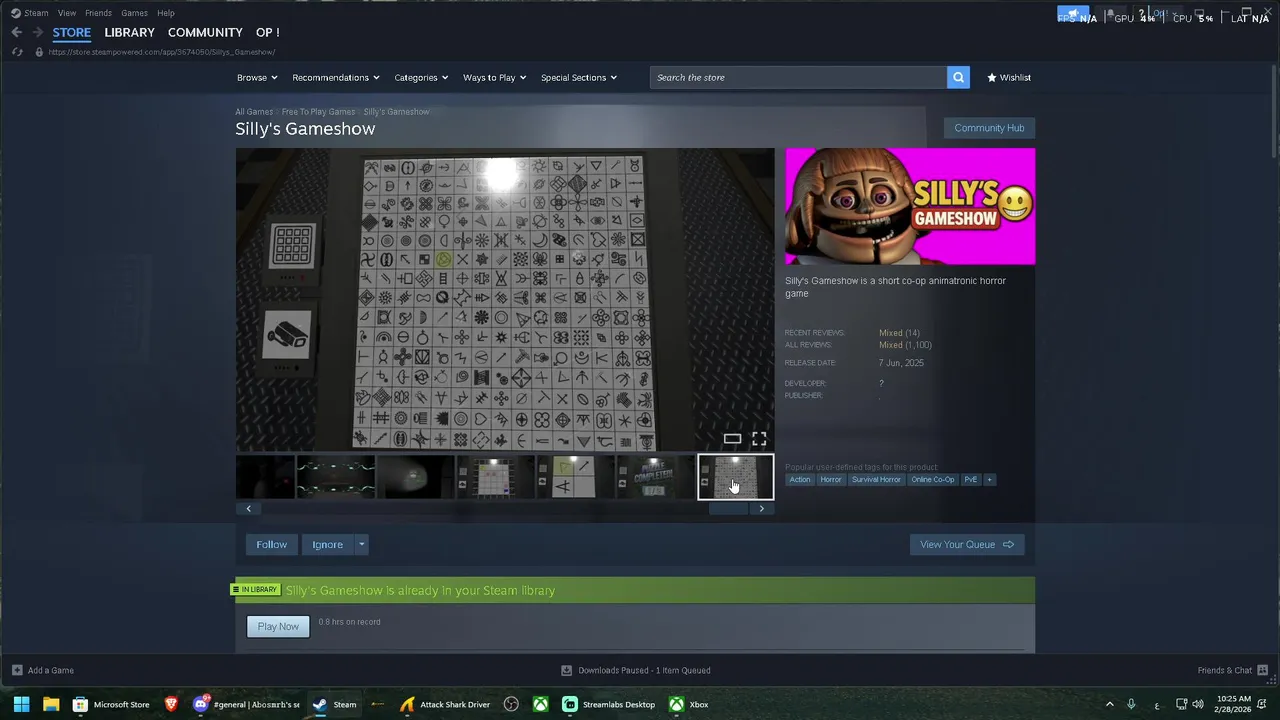Switch screenshot viewer to theater mode
The image size is (1280, 720).
(732, 439)
